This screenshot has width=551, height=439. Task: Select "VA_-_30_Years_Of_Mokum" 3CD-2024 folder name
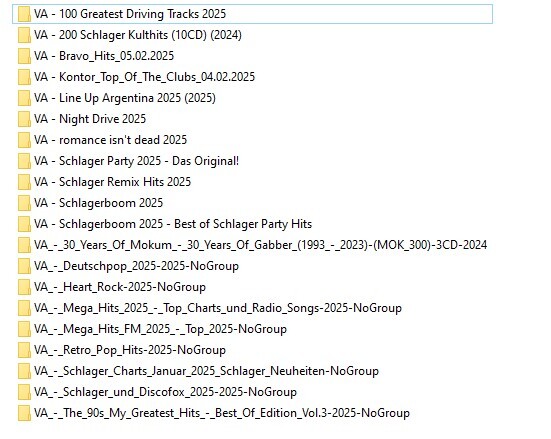point(260,245)
